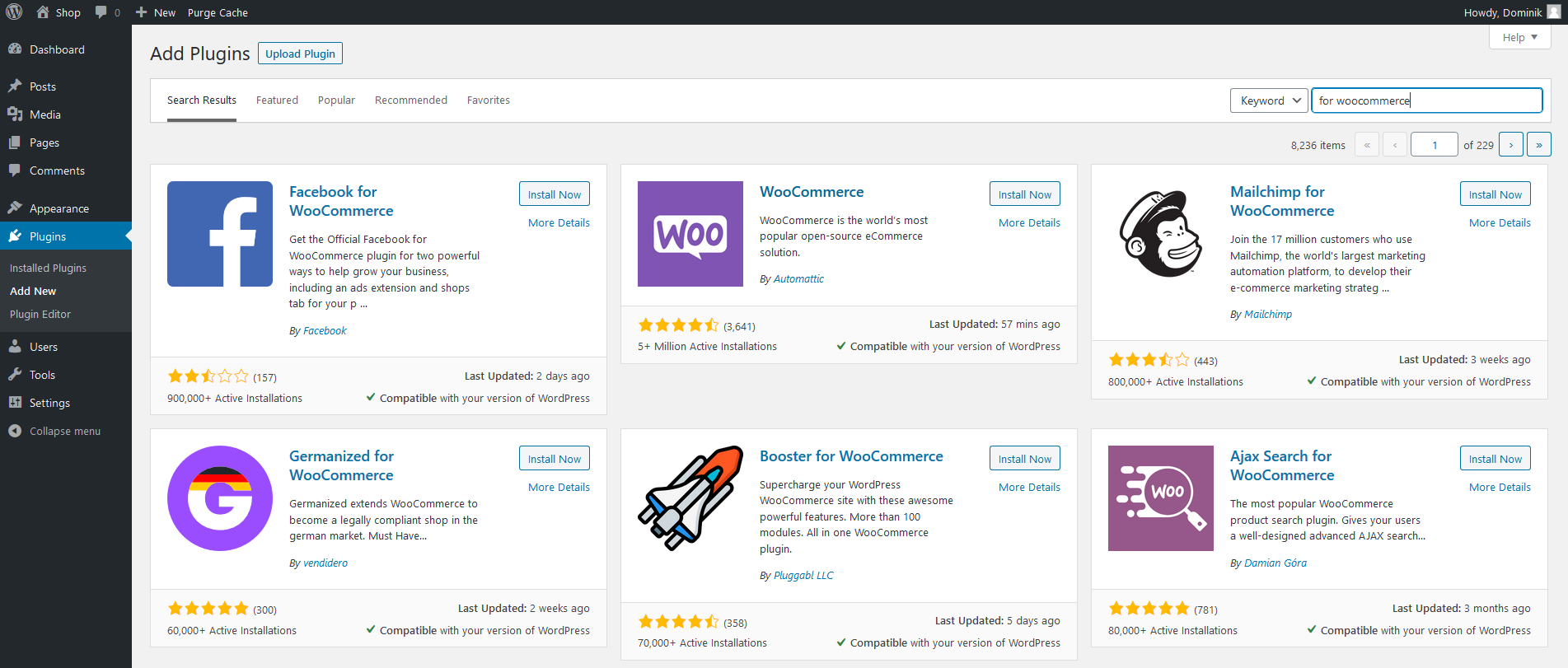Go to the next results page
The width and height of the screenshot is (1568, 668).
coord(1511,144)
